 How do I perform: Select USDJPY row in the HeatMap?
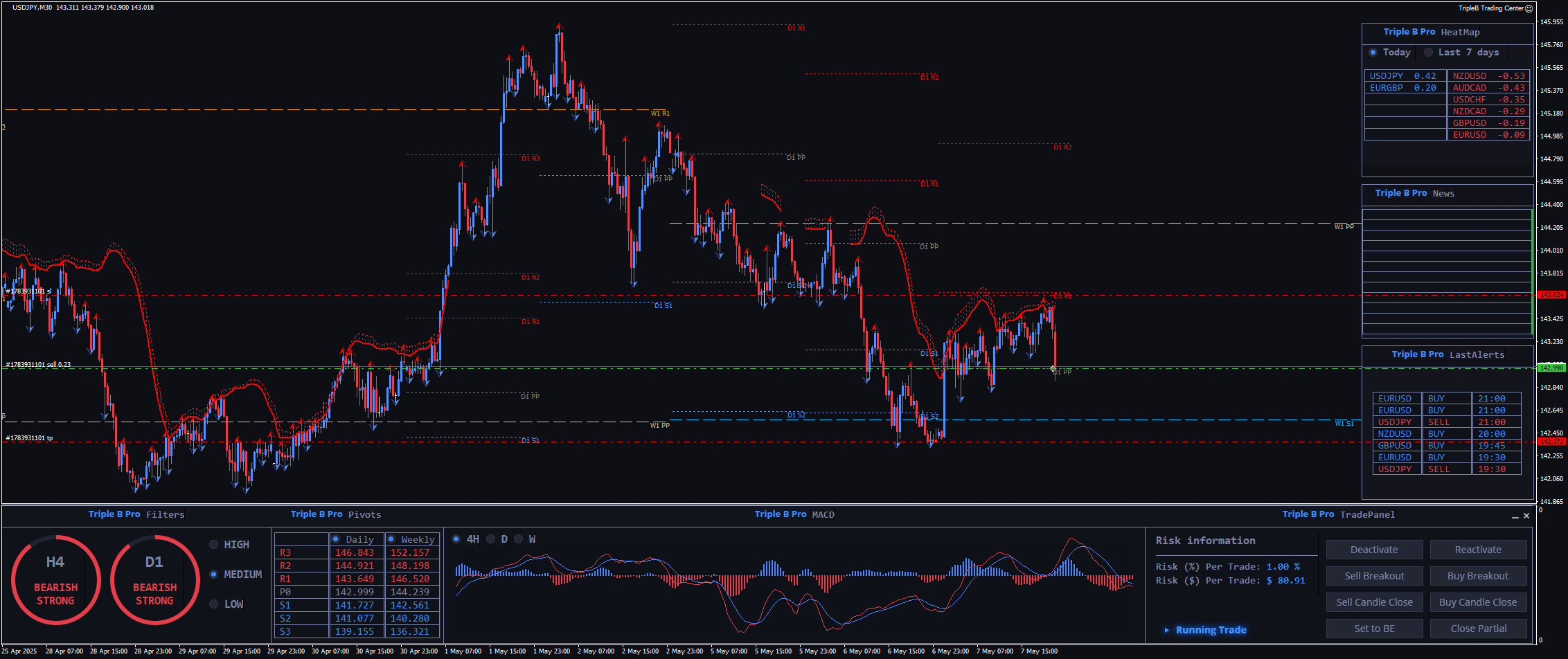coord(1404,76)
